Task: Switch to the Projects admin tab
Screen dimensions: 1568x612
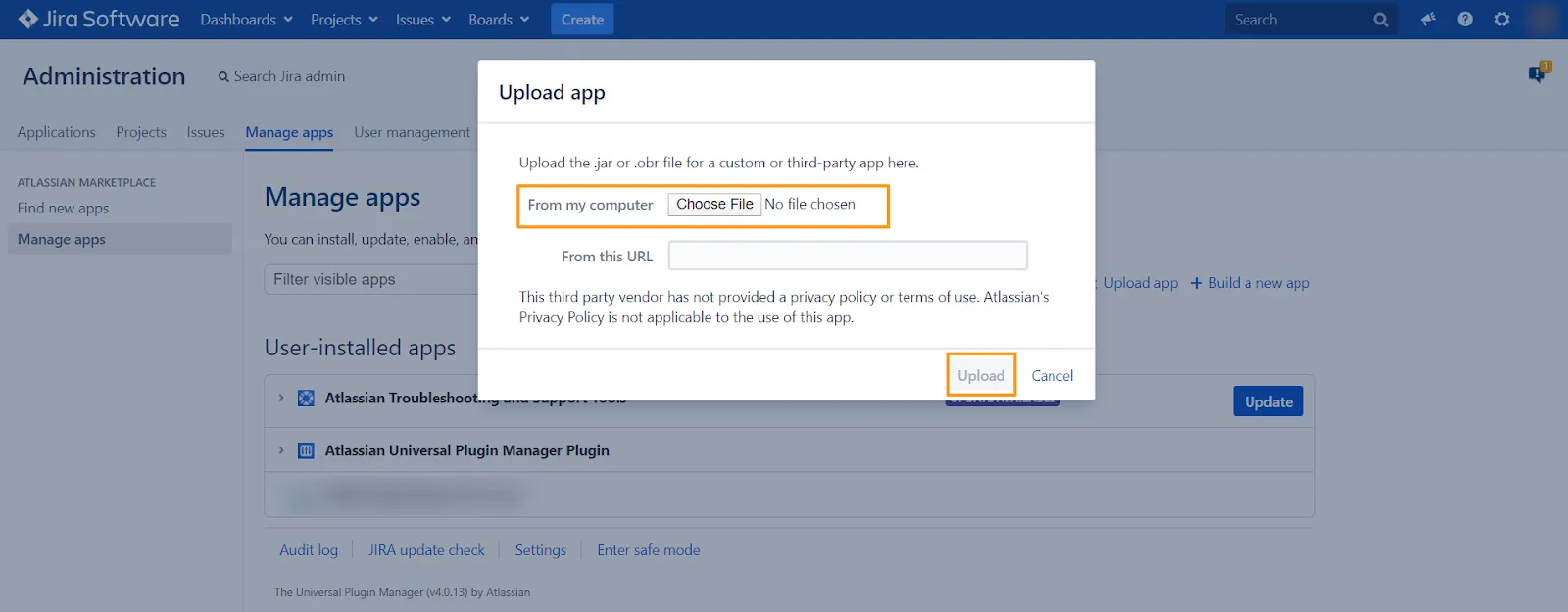Action: (x=141, y=132)
